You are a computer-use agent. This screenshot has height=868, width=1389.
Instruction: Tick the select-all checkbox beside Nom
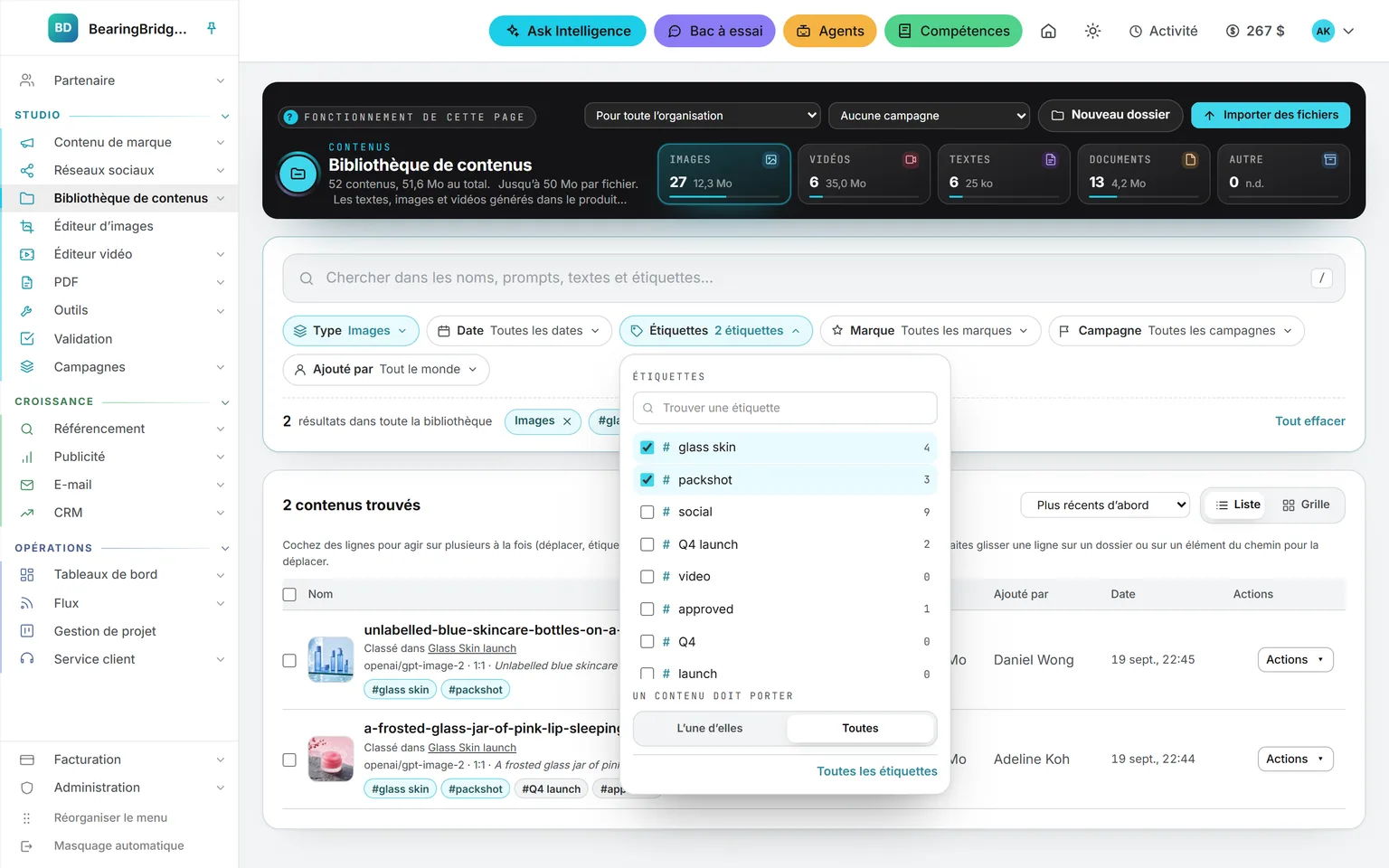pyautogui.click(x=289, y=594)
